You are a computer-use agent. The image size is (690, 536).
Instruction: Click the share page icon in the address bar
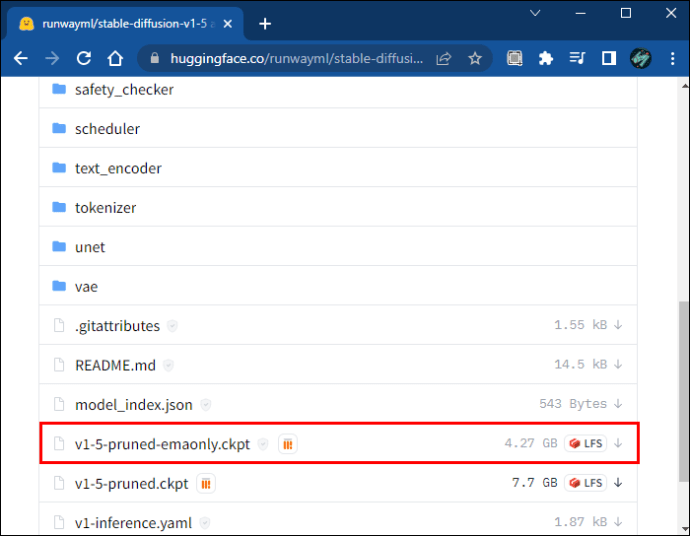pos(444,58)
